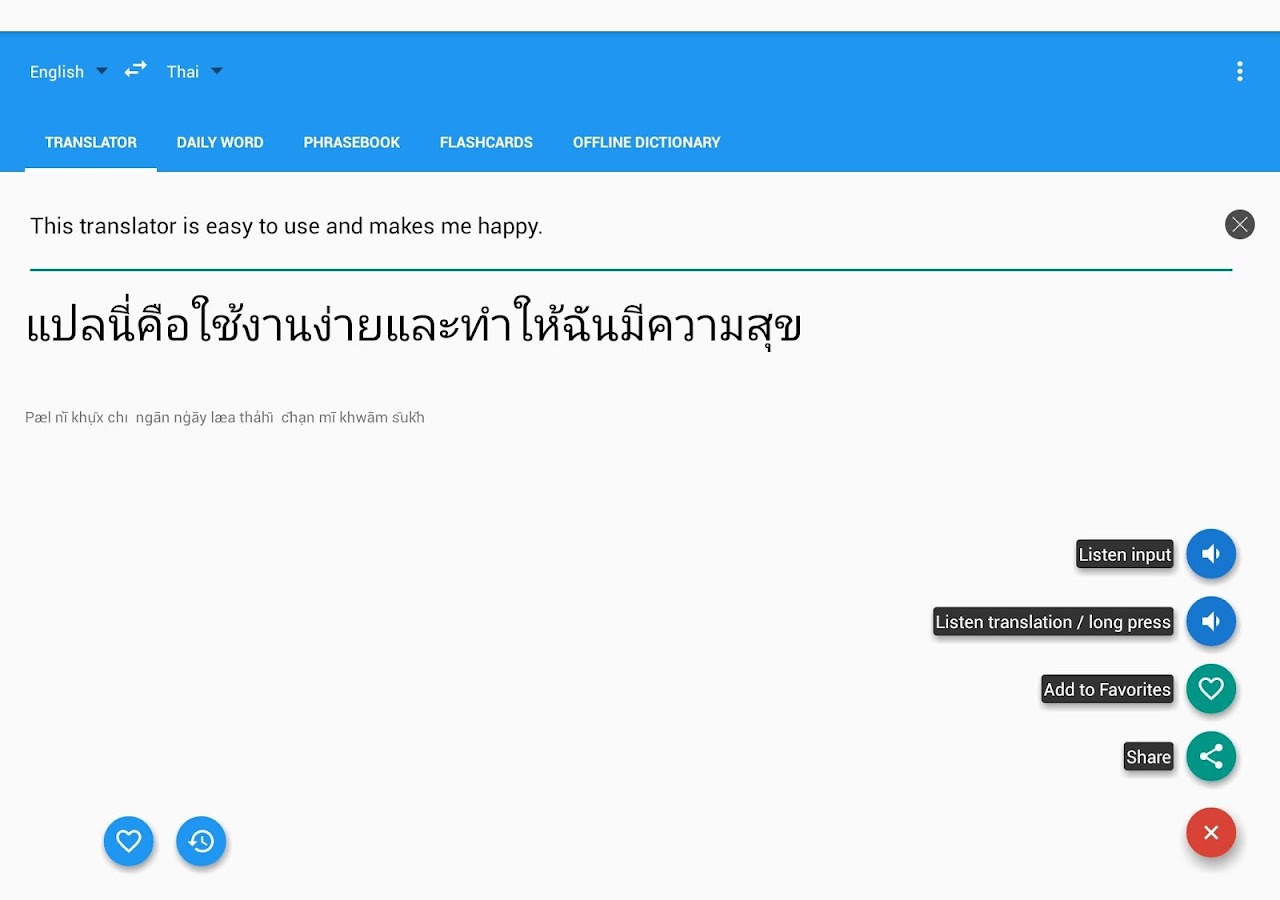Tap the green Add to Favorites heart
Screen dimensions: 1280x900
(1211, 689)
